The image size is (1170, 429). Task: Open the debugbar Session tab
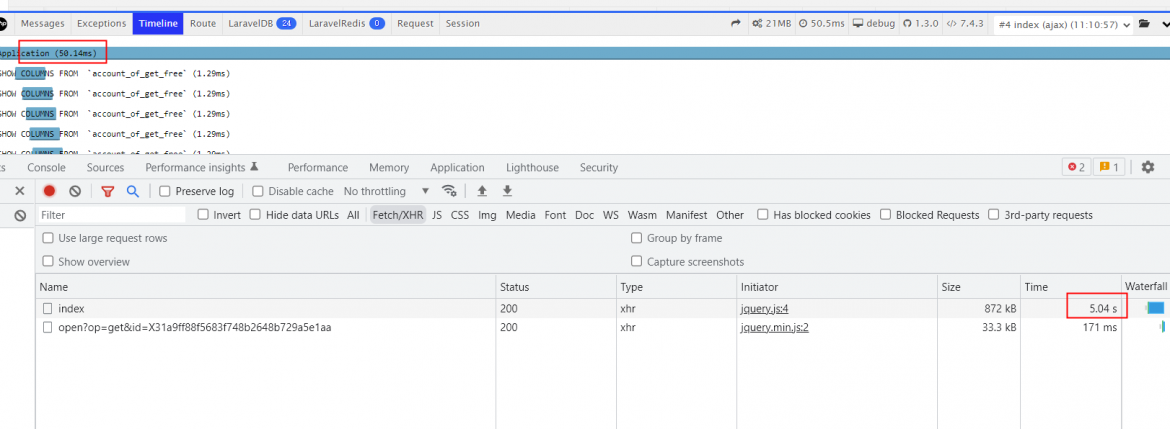pyautogui.click(x=463, y=23)
